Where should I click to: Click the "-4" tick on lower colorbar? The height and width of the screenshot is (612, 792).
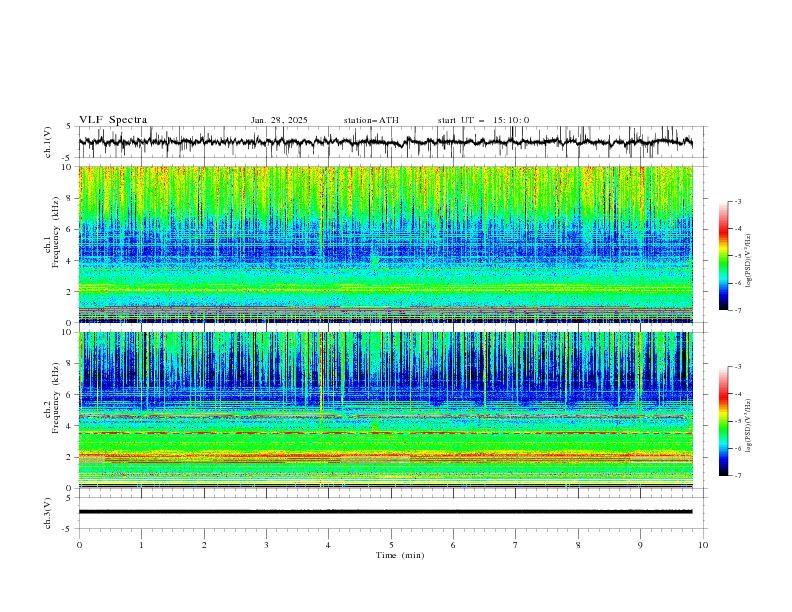point(737,394)
